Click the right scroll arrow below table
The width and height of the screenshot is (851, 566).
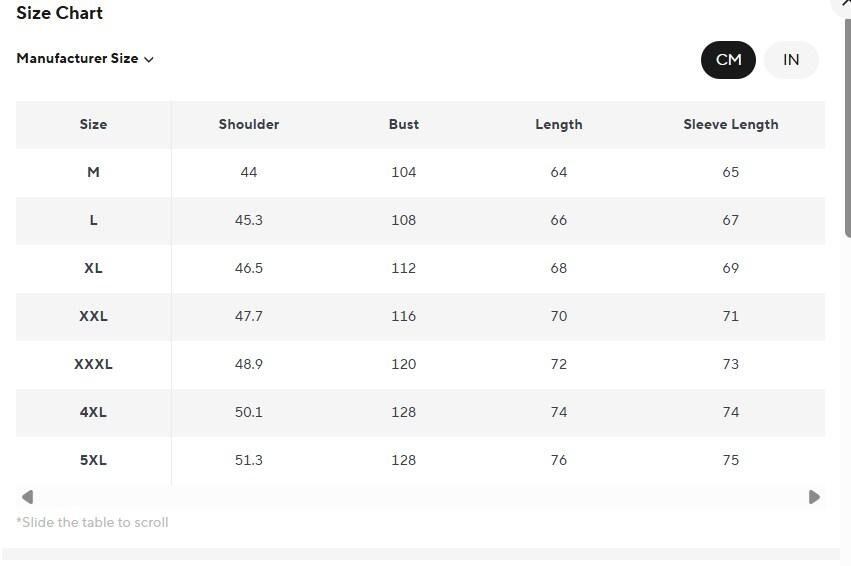click(x=814, y=497)
